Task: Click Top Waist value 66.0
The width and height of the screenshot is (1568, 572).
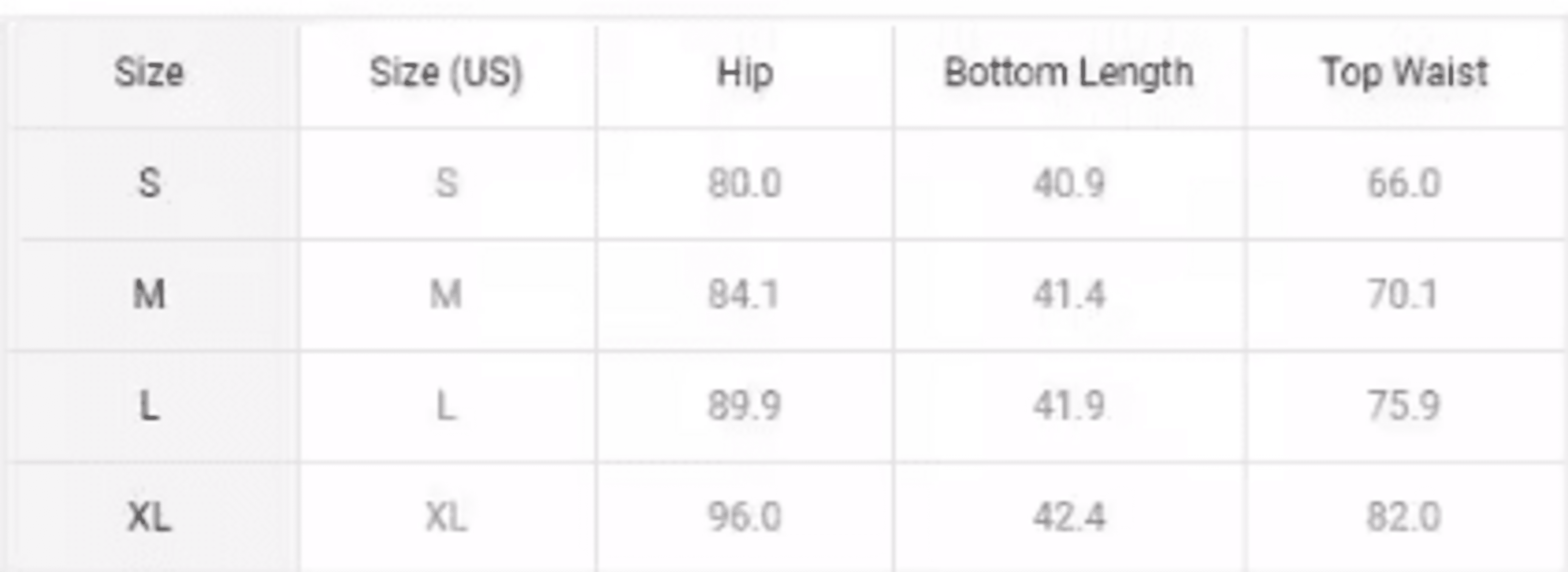Action: point(1404,183)
